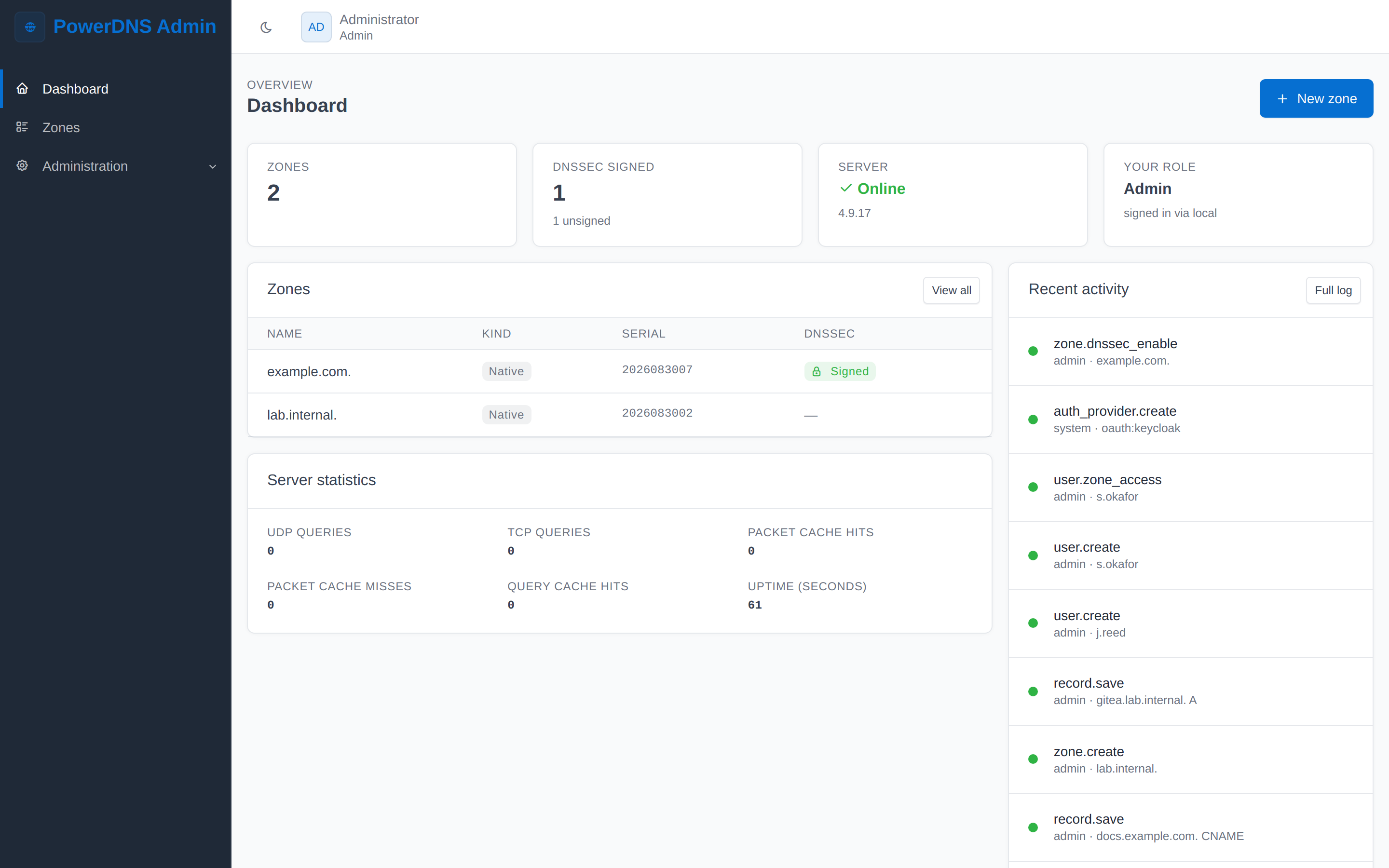Click the ZONES count card
This screenshot has width=1389, height=868.
[x=381, y=195]
